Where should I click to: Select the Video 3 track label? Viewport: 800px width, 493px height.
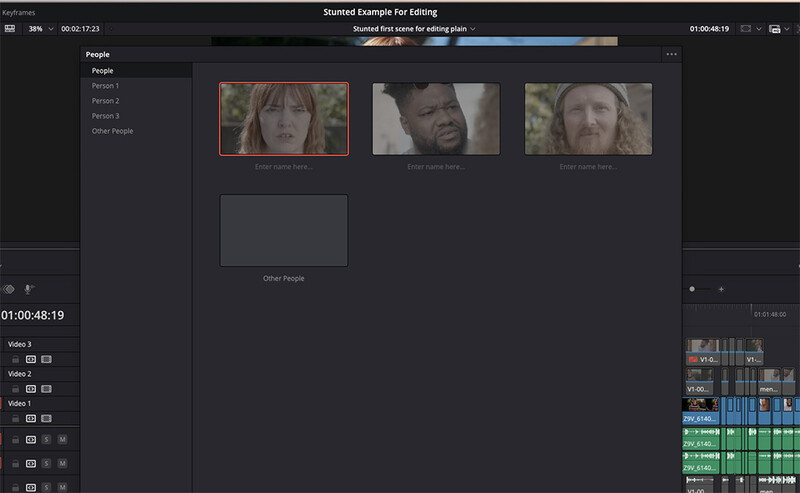19,344
